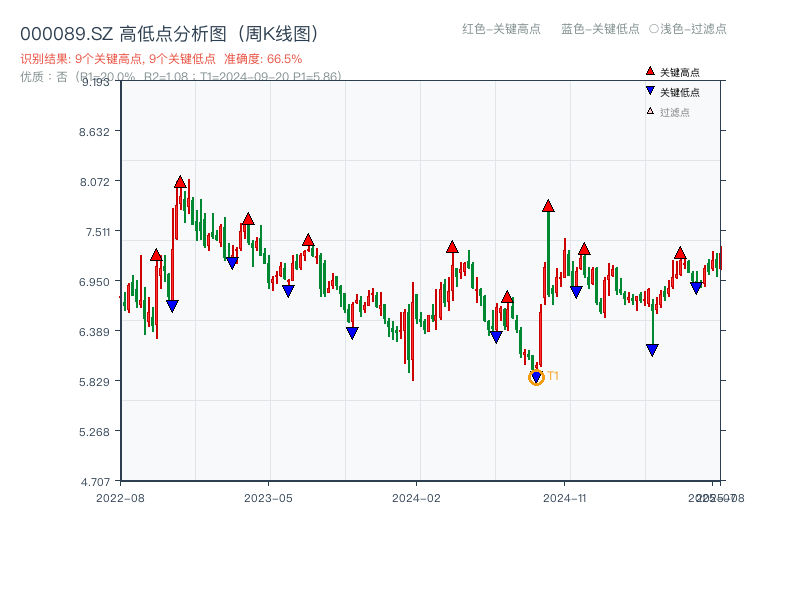Click the rightmost red key-high triangle
800x600 pixels.
[x=680, y=253]
